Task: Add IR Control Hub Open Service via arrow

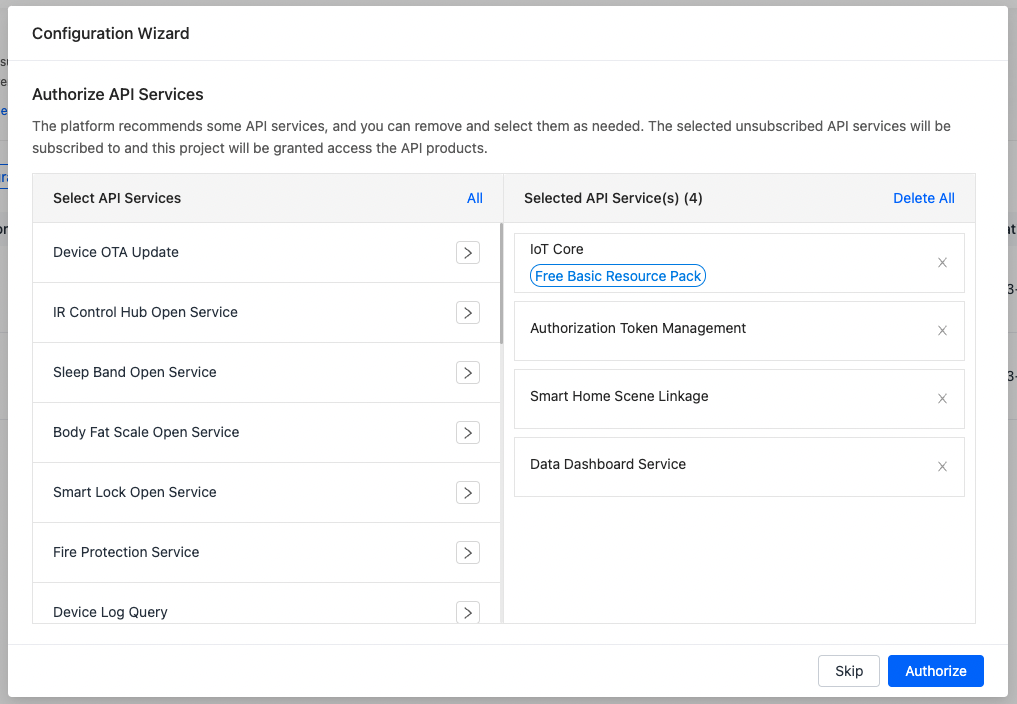Action: pyautogui.click(x=467, y=312)
